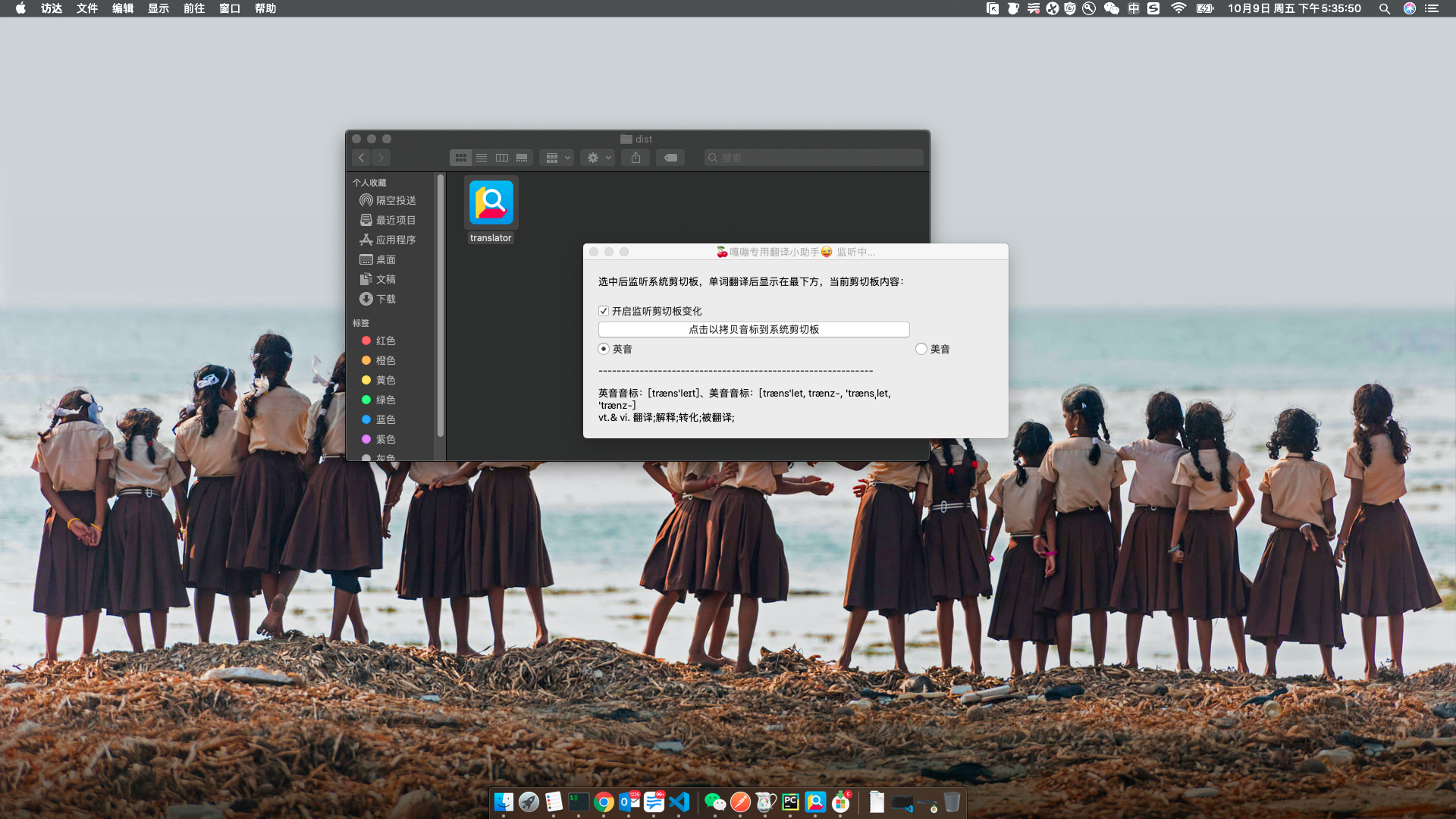1456x819 pixels.
Task: Select the 红色 tag in sidebar
Action: click(385, 340)
